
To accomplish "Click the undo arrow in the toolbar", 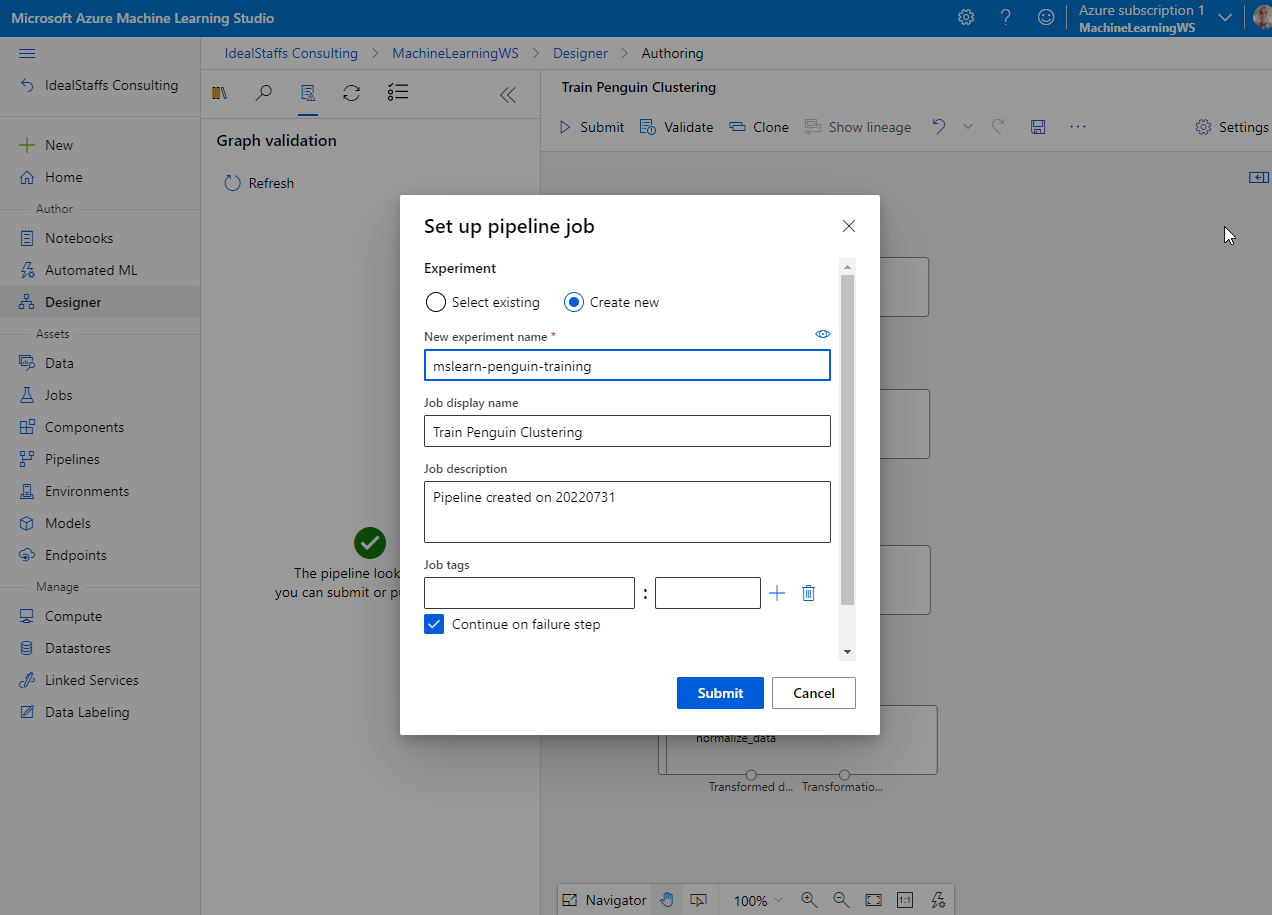I will (x=938, y=127).
